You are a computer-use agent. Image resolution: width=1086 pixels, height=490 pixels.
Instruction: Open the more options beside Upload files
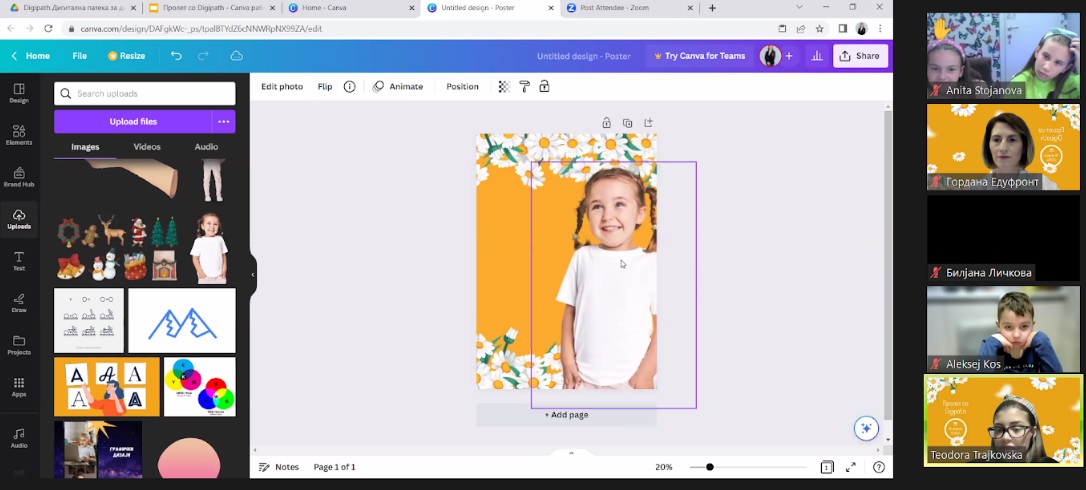click(224, 122)
